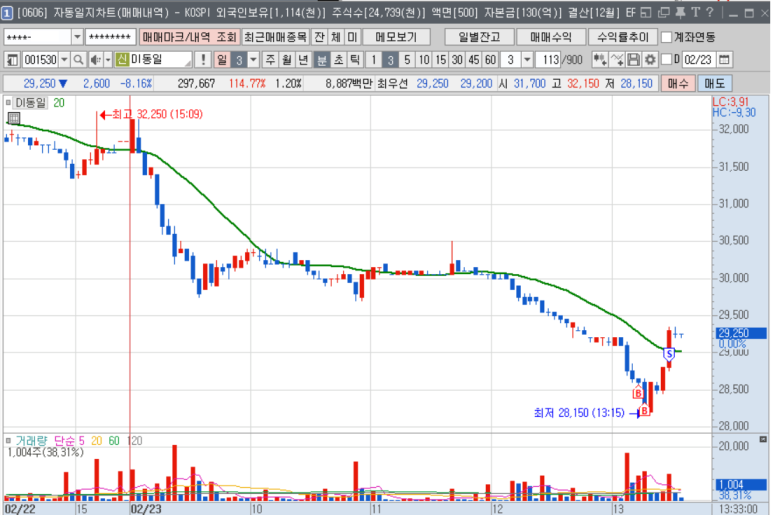Click the T font size icon in title bar
The width and height of the screenshot is (773, 515).
coord(695,12)
